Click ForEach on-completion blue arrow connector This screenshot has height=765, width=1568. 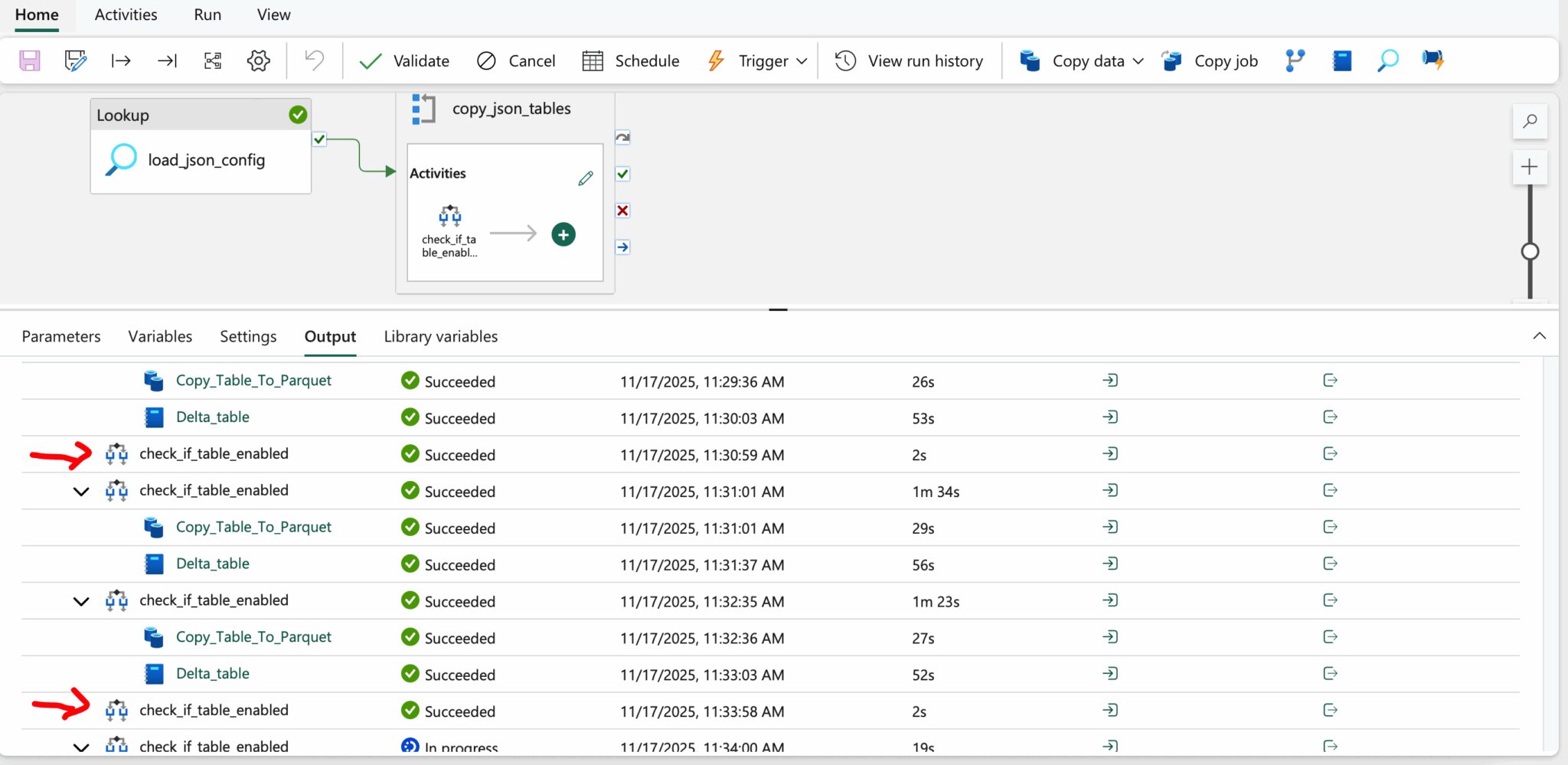(623, 247)
